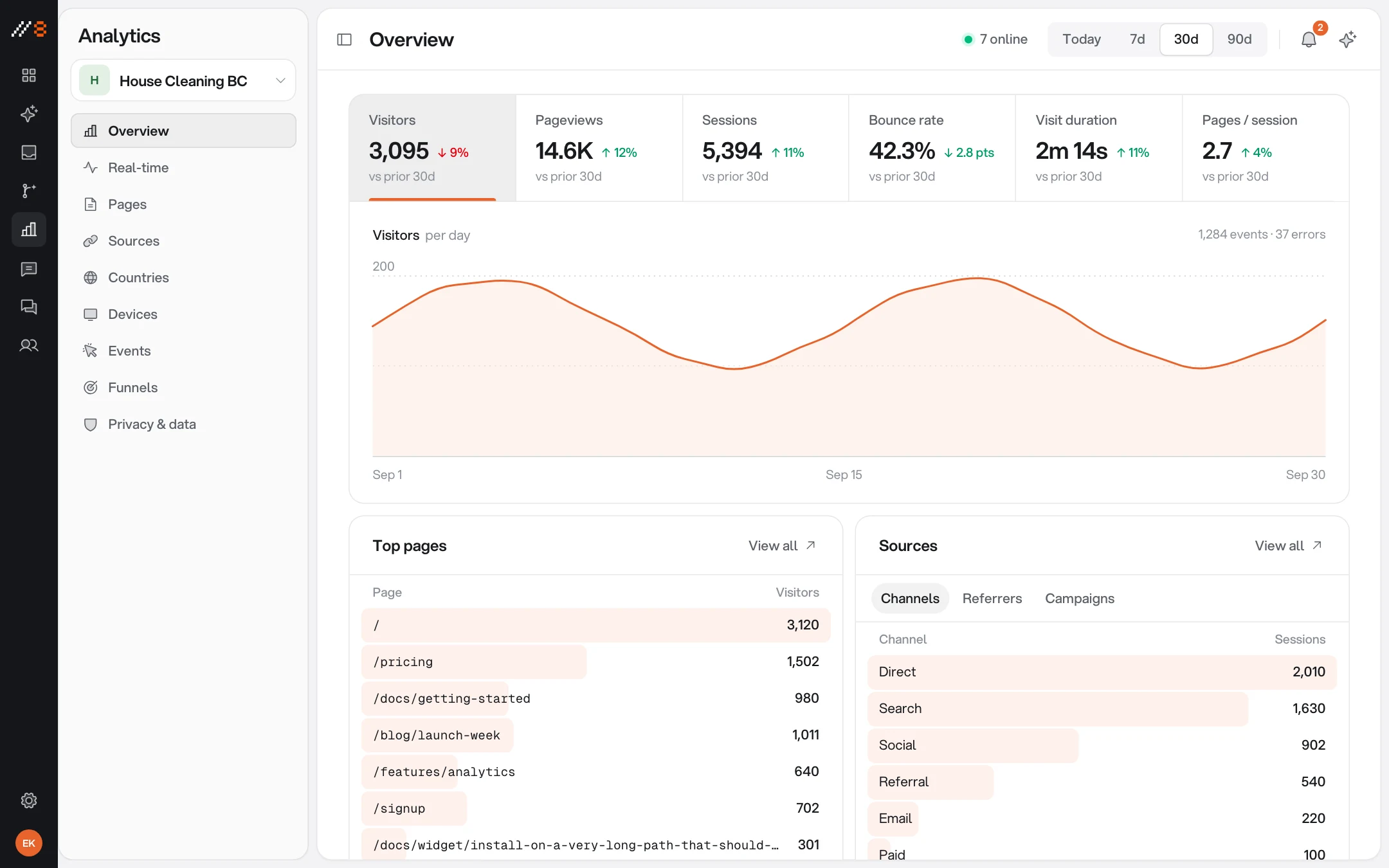Open Countries in sidebar

click(183, 277)
